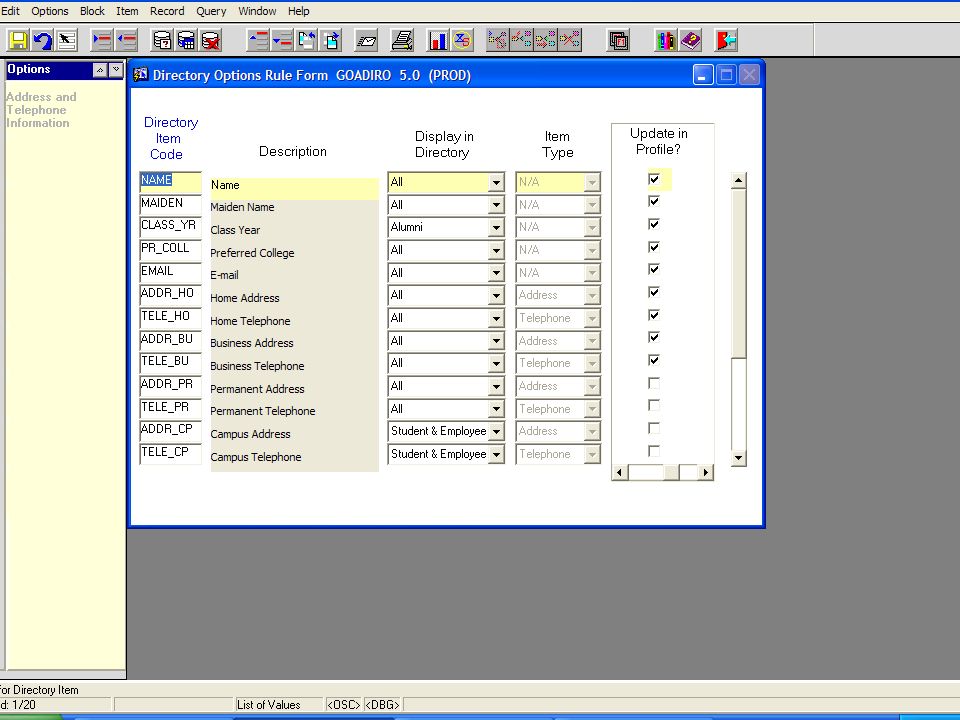960x720 pixels.
Task: Click the bar chart icon in the toolbar
Action: click(438, 41)
